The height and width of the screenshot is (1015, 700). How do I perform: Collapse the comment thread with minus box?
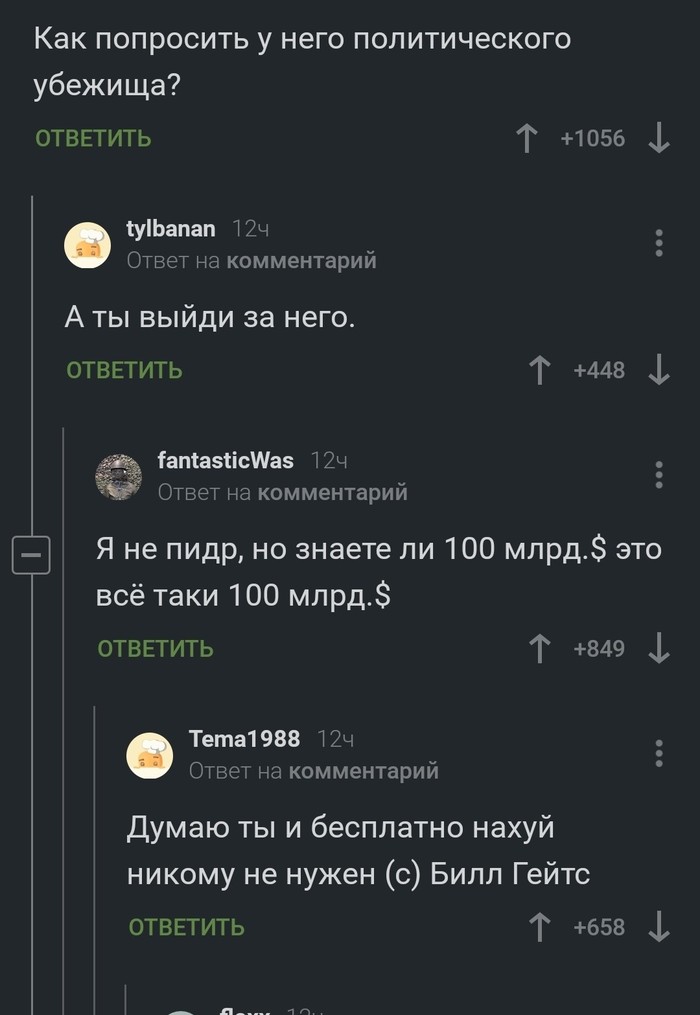[x=30, y=554]
